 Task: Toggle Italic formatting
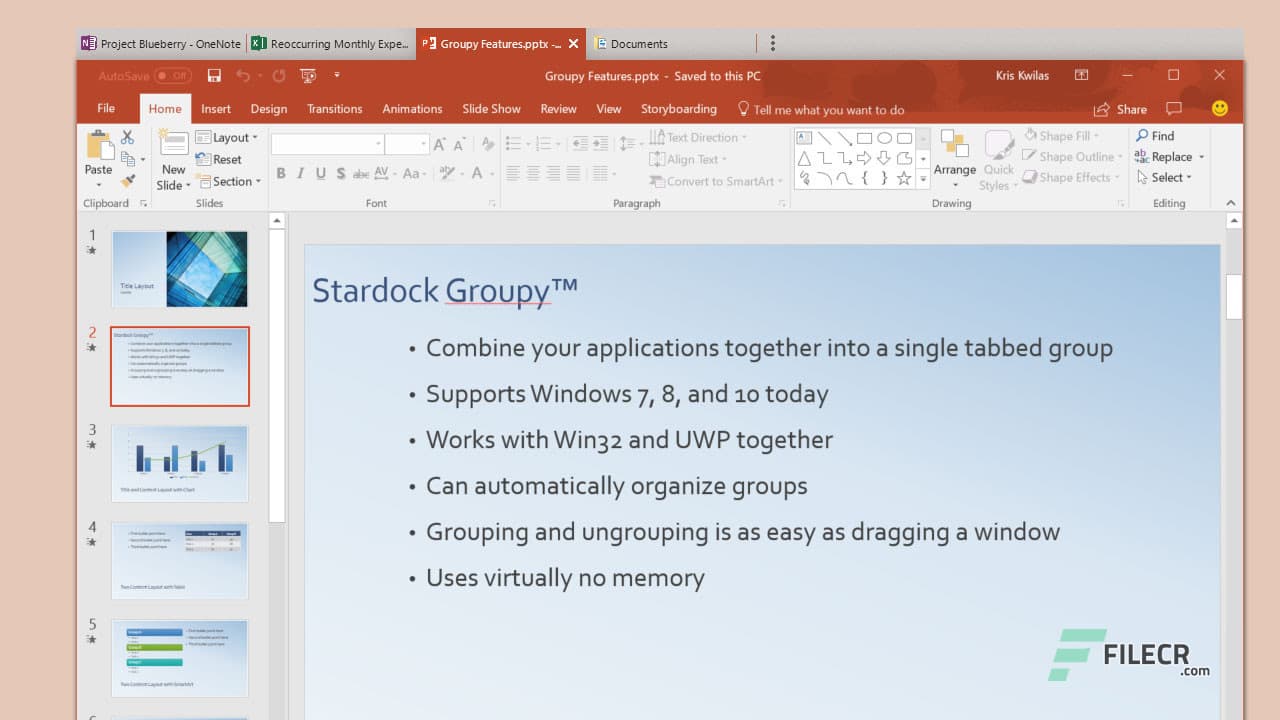coord(301,173)
